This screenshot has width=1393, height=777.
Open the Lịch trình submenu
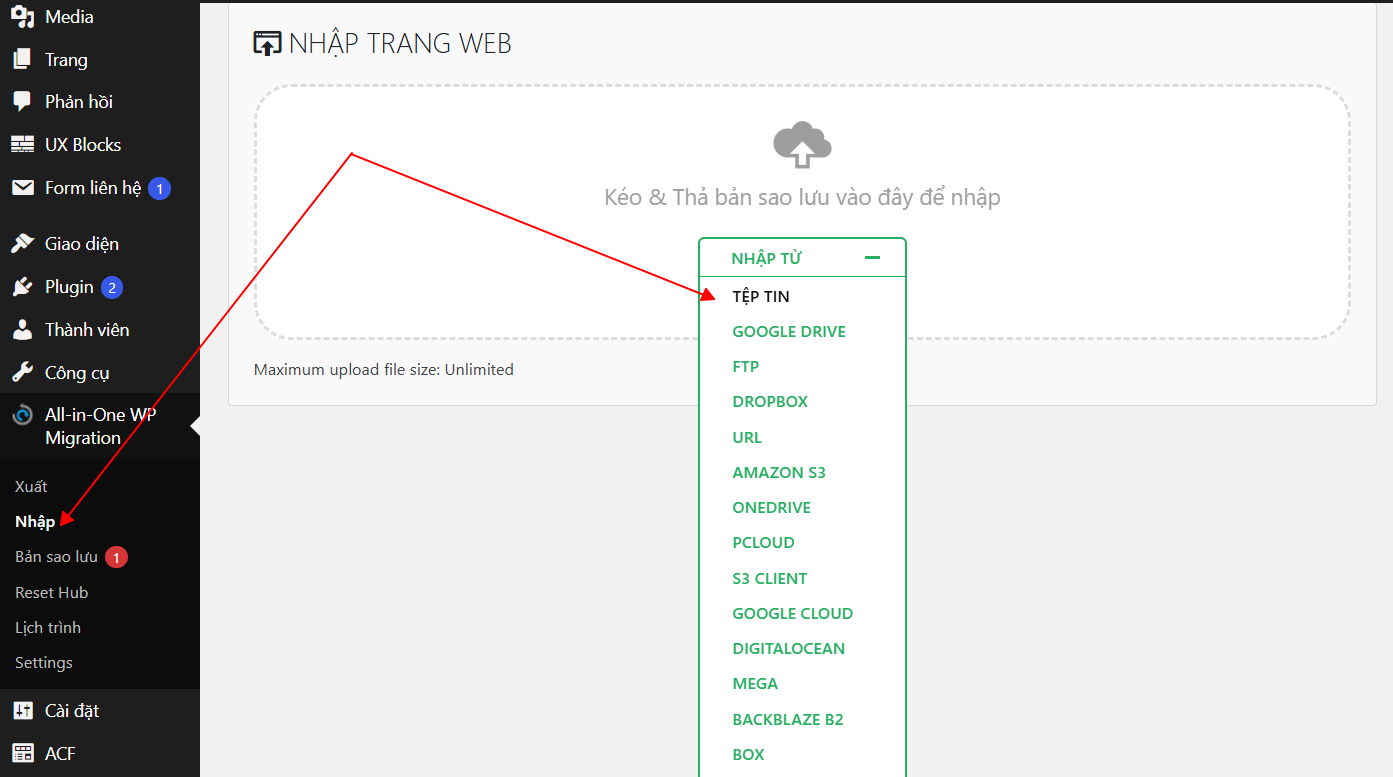(48, 628)
